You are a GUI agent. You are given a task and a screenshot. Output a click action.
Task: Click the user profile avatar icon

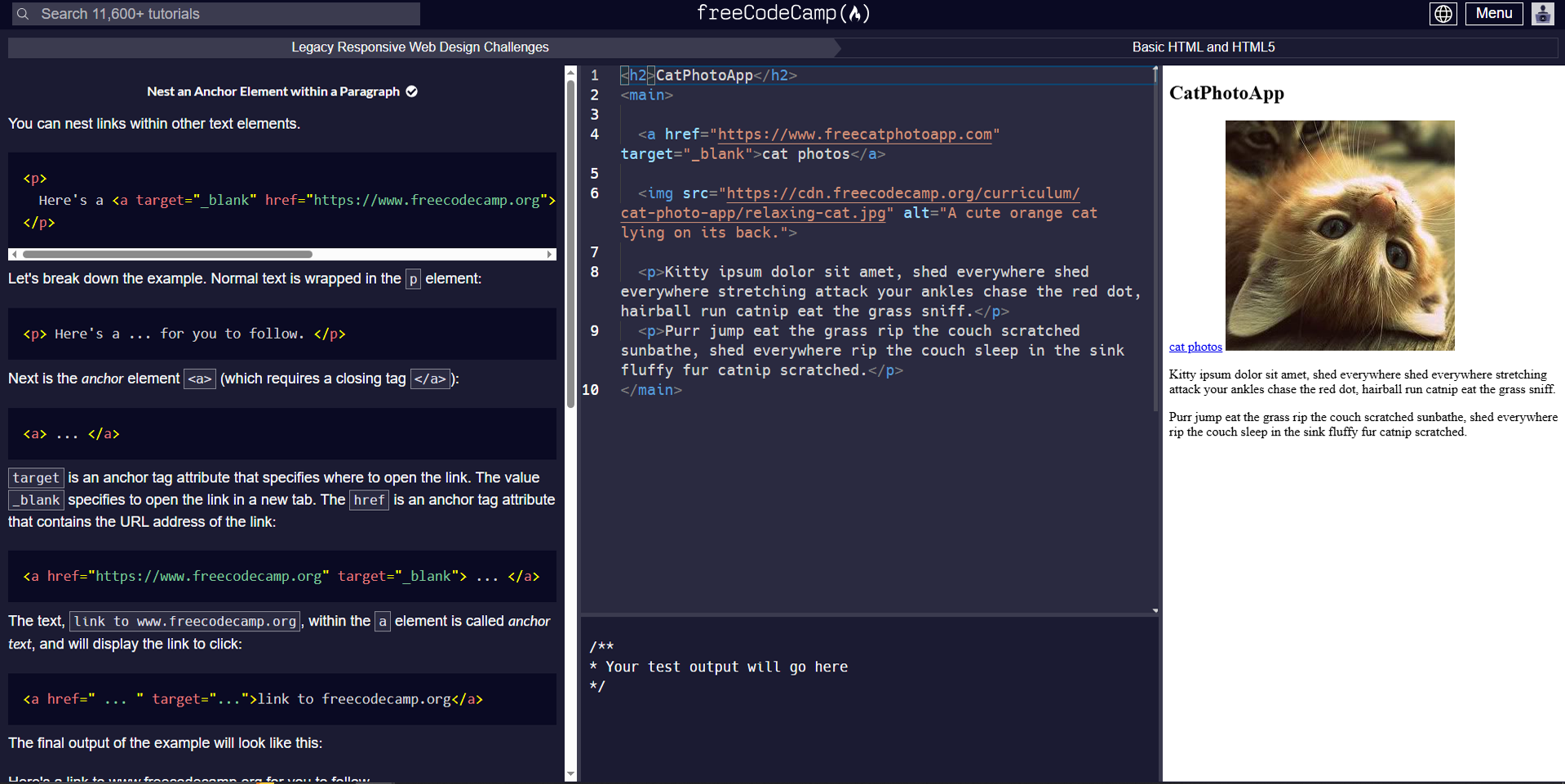point(1542,14)
